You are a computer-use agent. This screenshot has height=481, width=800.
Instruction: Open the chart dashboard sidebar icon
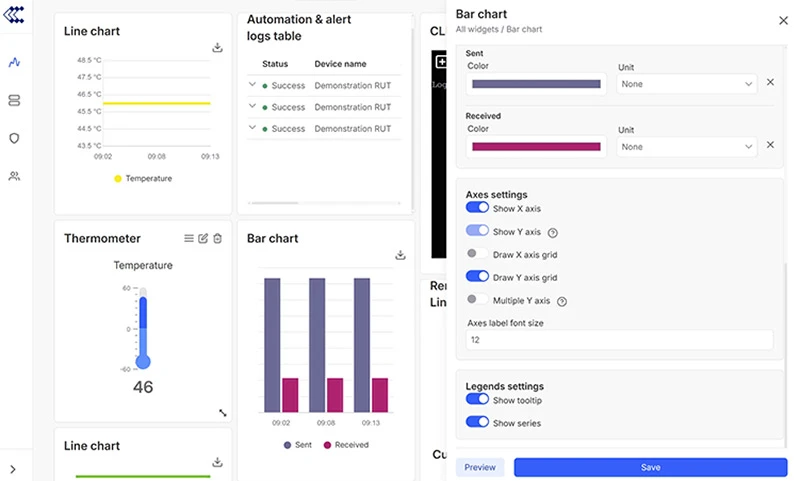tap(14, 62)
